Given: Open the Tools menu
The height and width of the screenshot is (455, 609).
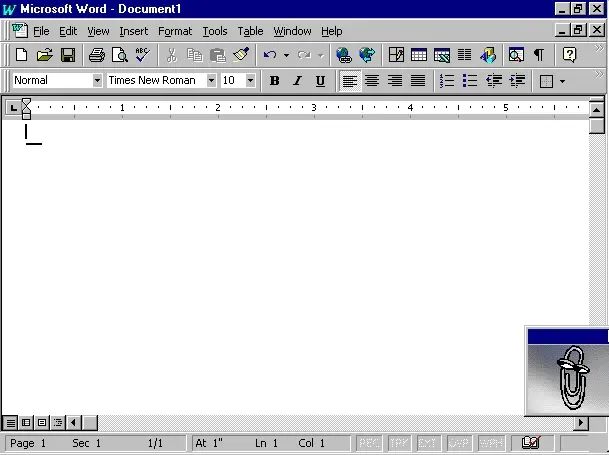Looking at the screenshot, I should [x=215, y=31].
